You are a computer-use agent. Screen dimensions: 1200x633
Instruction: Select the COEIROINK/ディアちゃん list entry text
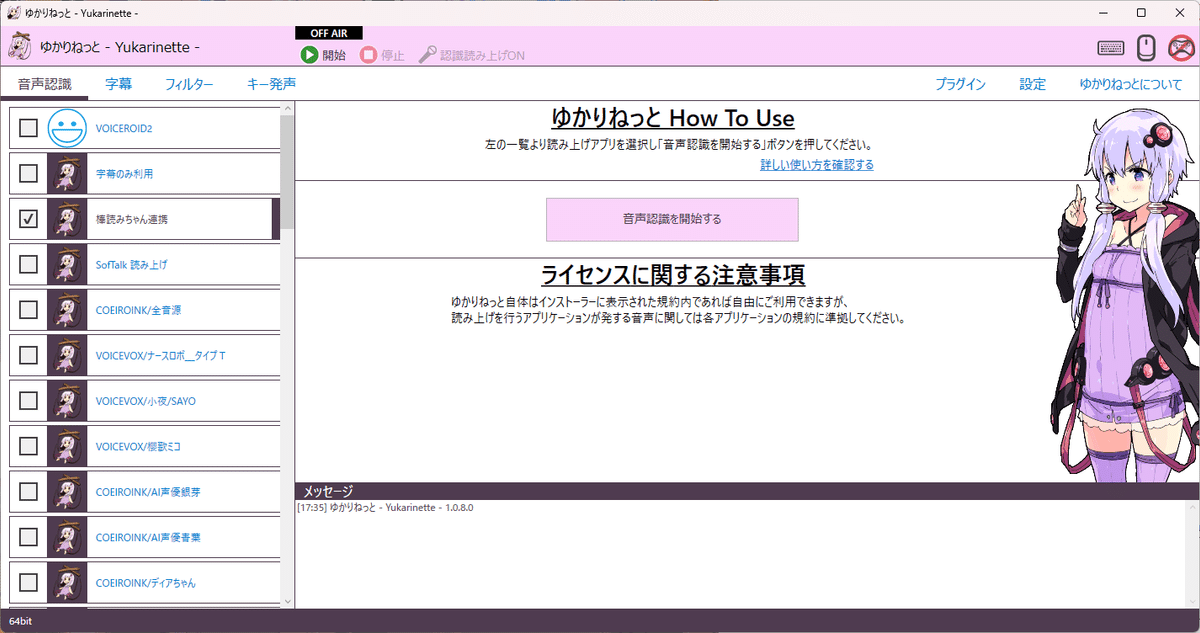click(x=146, y=583)
